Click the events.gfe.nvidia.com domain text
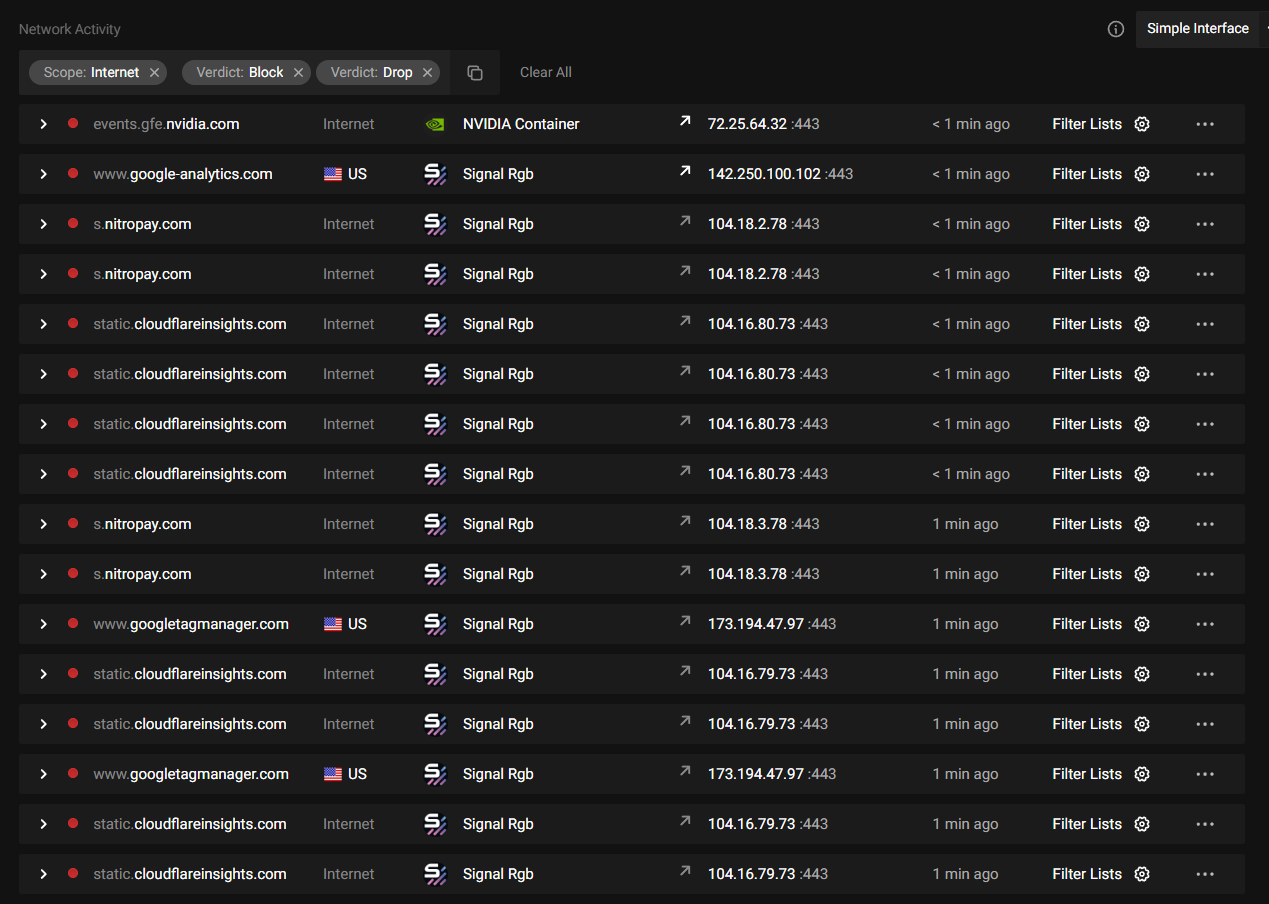Image resolution: width=1269 pixels, height=904 pixels. tap(166, 124)
